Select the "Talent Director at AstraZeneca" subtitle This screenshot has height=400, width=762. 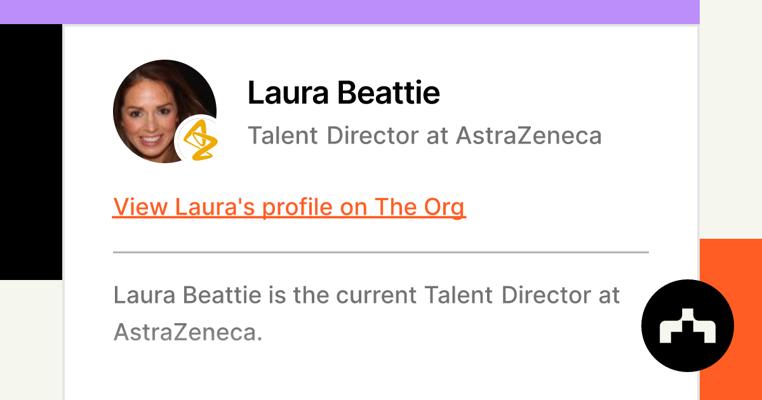[424, 135]
